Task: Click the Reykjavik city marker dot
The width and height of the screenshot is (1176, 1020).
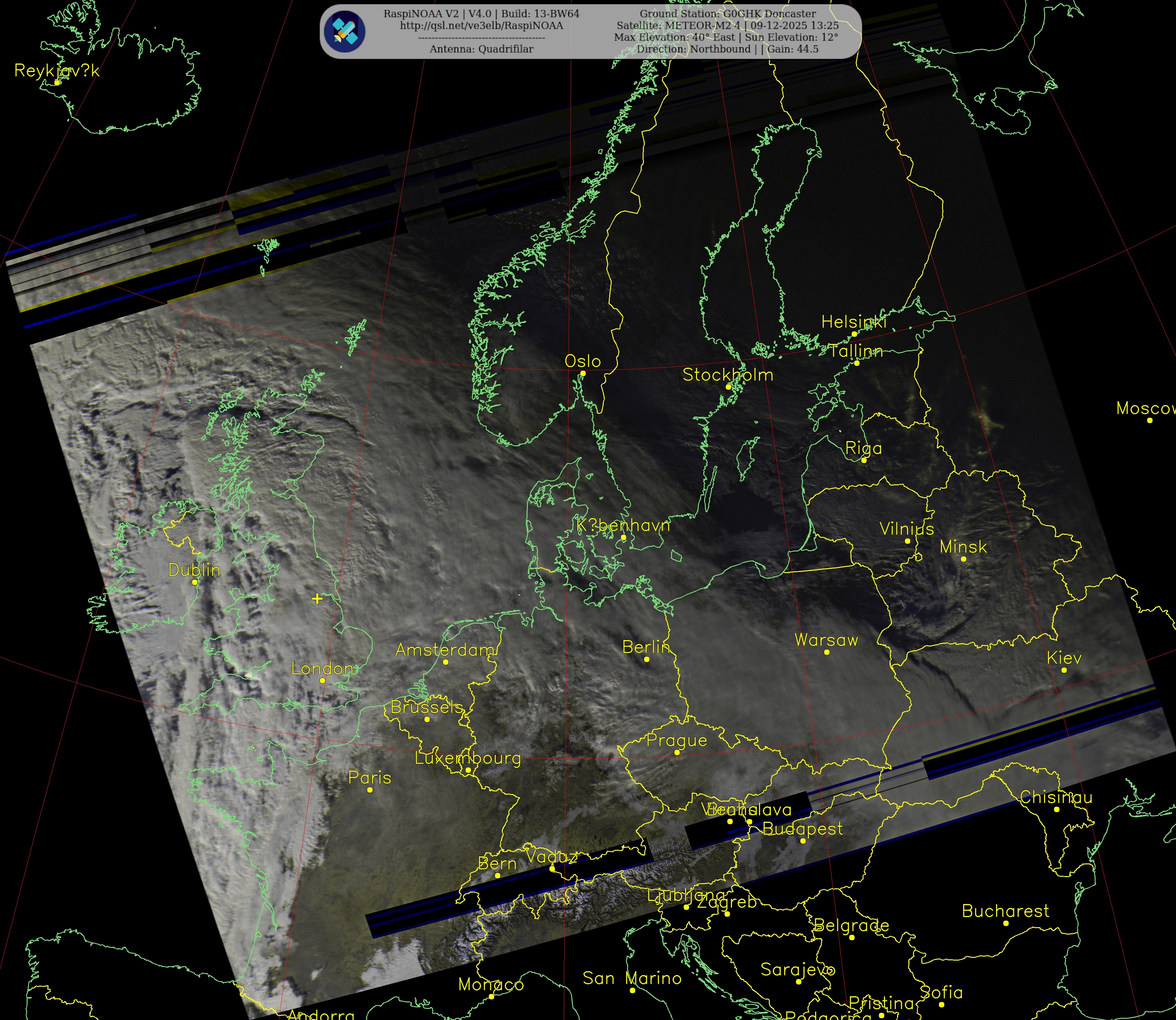Action: 57,83
